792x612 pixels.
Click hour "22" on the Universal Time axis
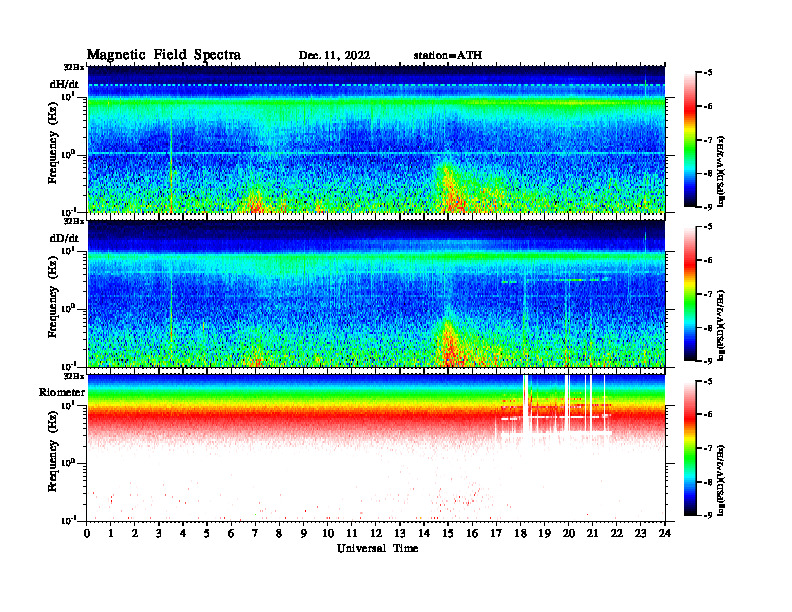[x=616, y=533]
